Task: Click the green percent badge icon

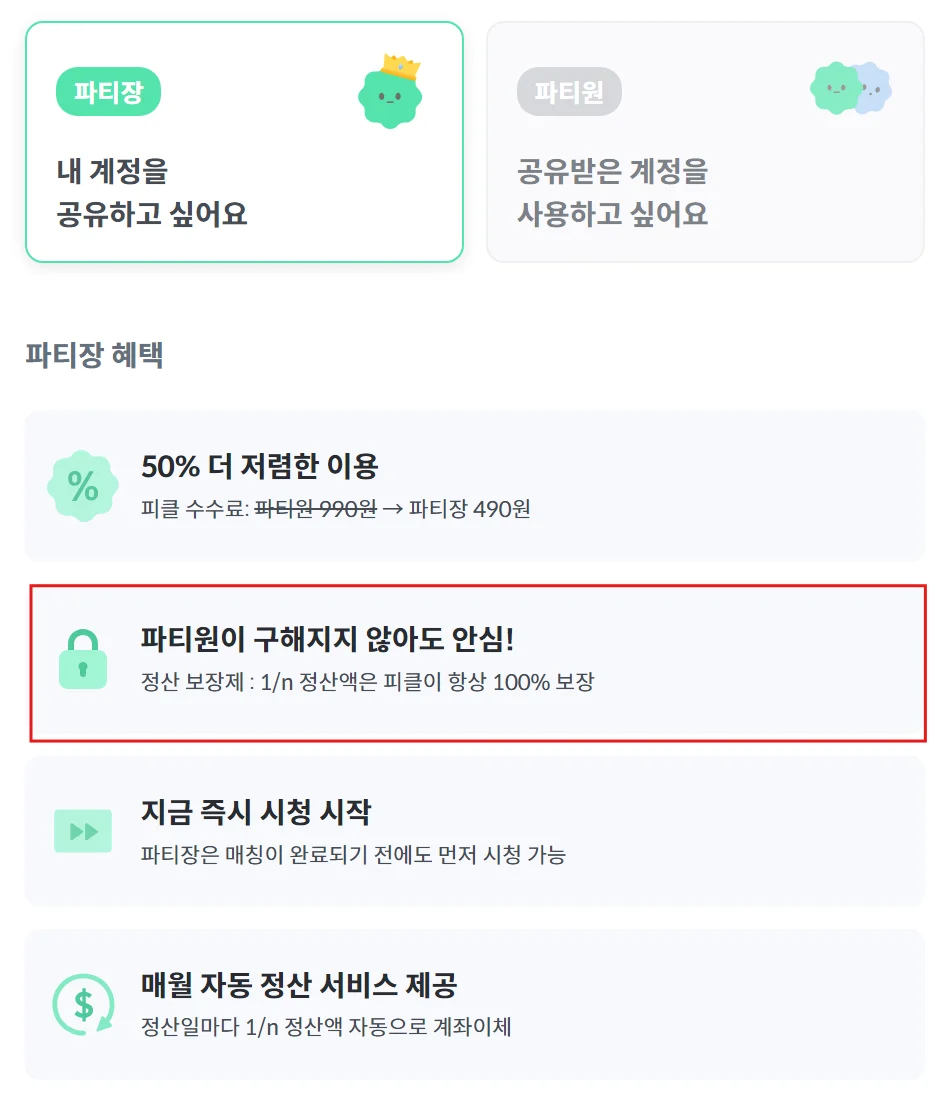Action: point(83,486)
